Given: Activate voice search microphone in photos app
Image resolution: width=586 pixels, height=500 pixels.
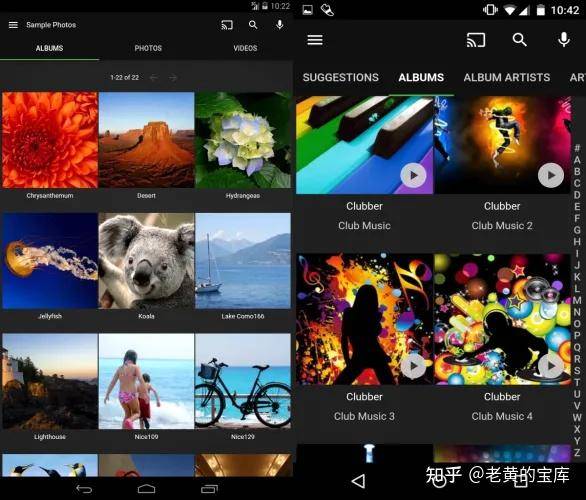Looking at the screenshot, I should (279, 25).
